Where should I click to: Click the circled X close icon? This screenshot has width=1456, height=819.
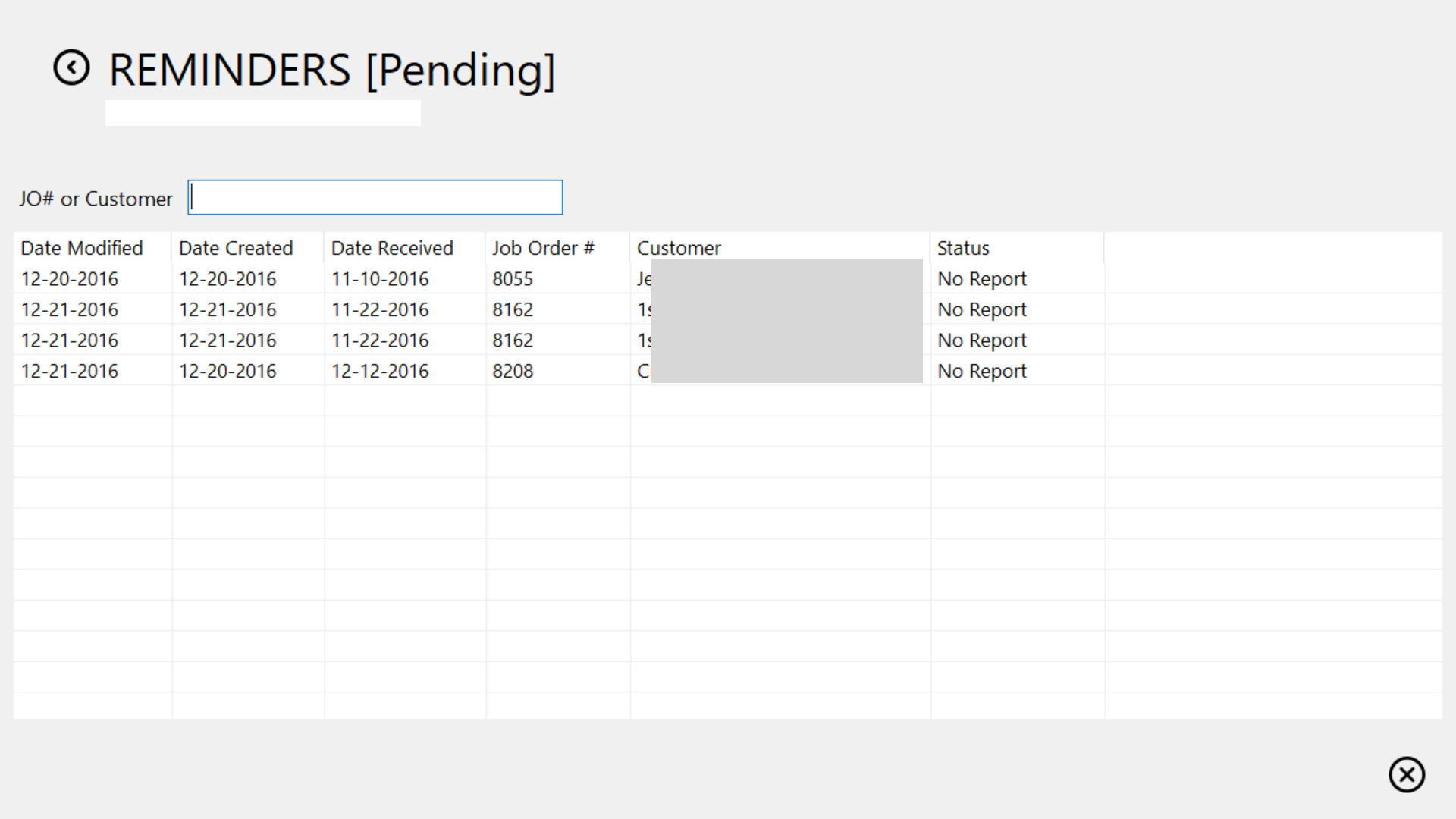1406,774
